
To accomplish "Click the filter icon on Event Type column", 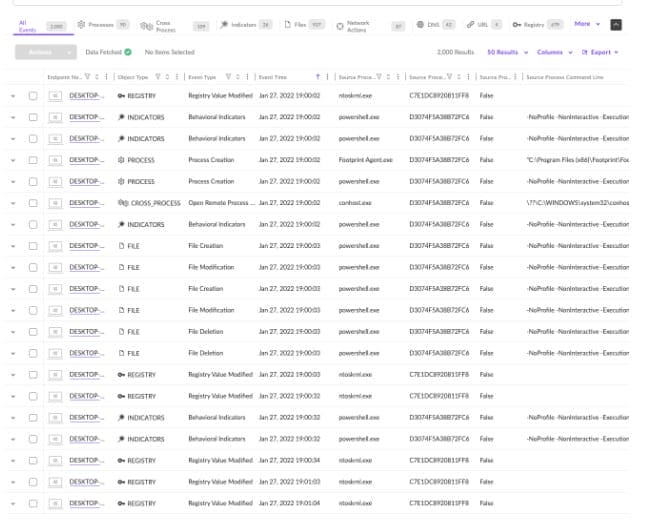I will [228, 76].
